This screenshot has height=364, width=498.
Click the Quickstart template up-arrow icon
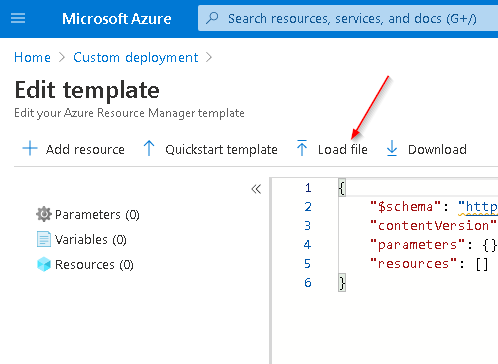point(149,148)
